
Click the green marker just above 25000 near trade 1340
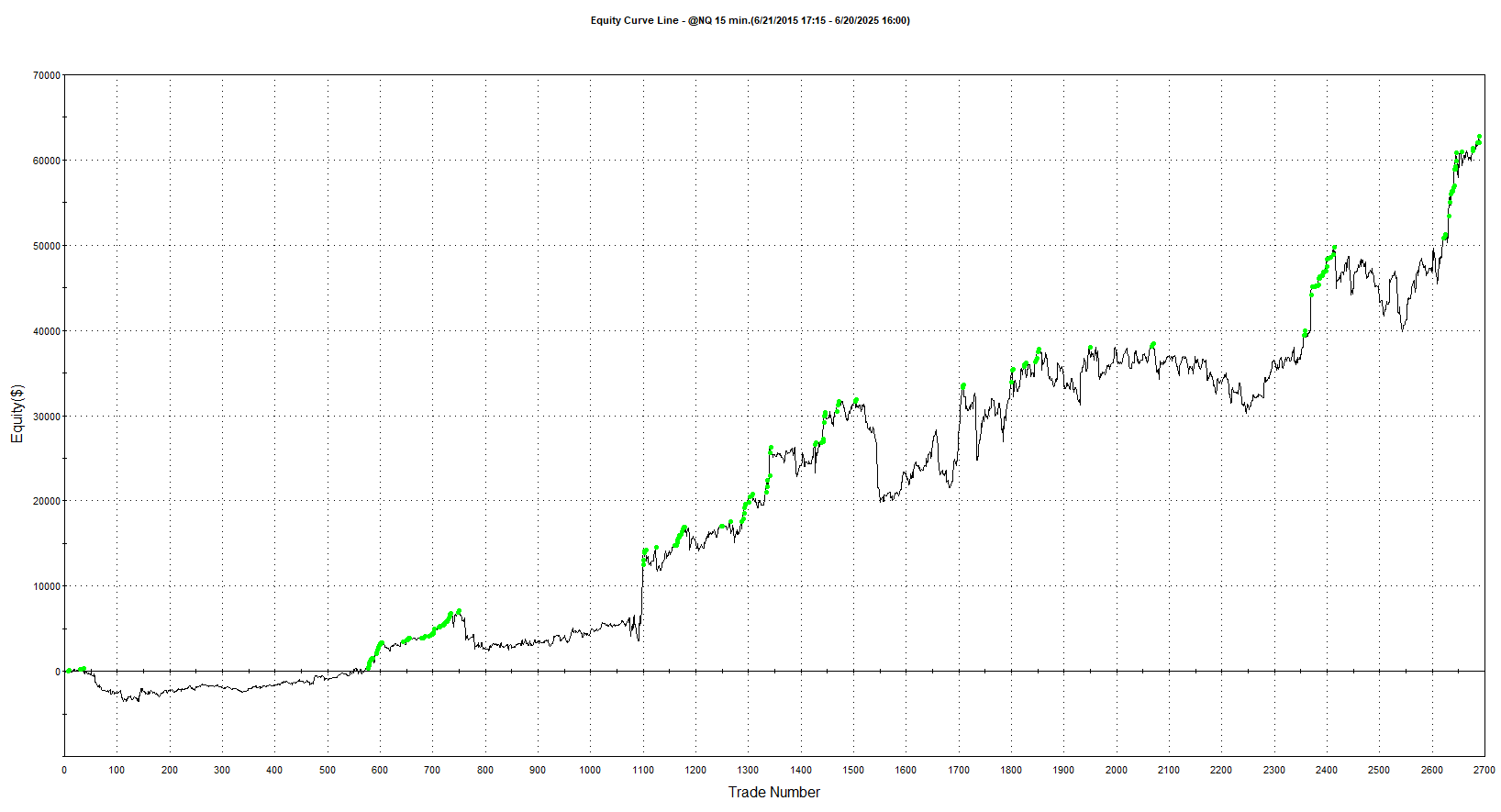tap(771, 448)
